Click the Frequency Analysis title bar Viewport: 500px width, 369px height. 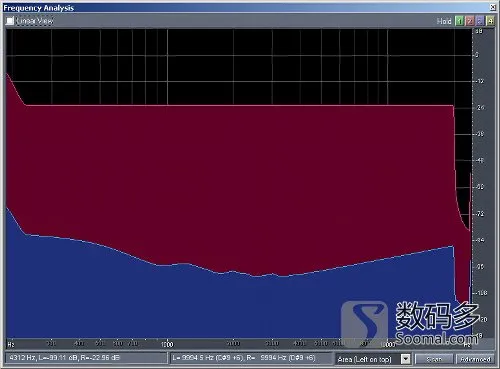[247, 8]
